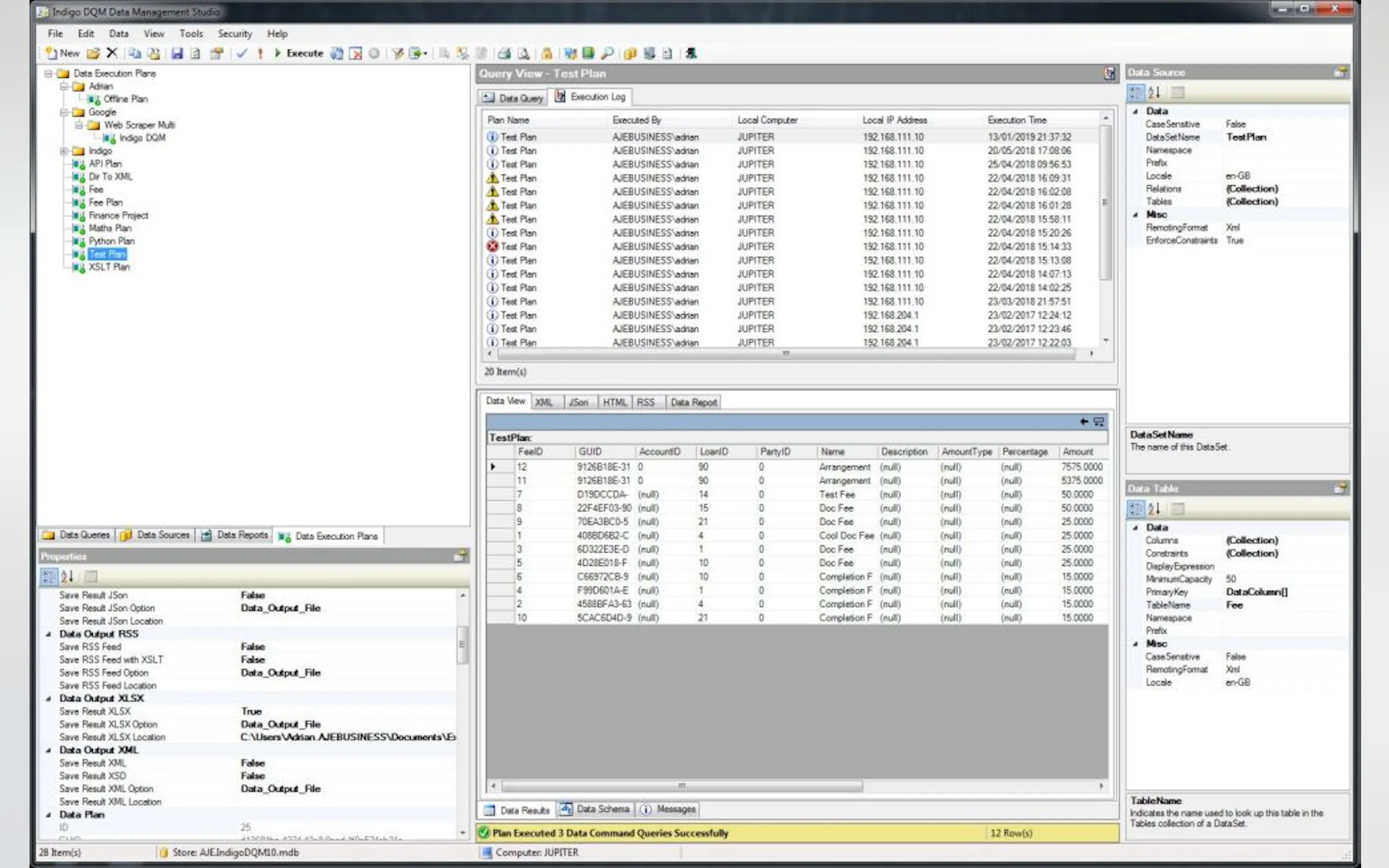
Task: Click the blue floppy disk save icon
Action: (177, 54)
